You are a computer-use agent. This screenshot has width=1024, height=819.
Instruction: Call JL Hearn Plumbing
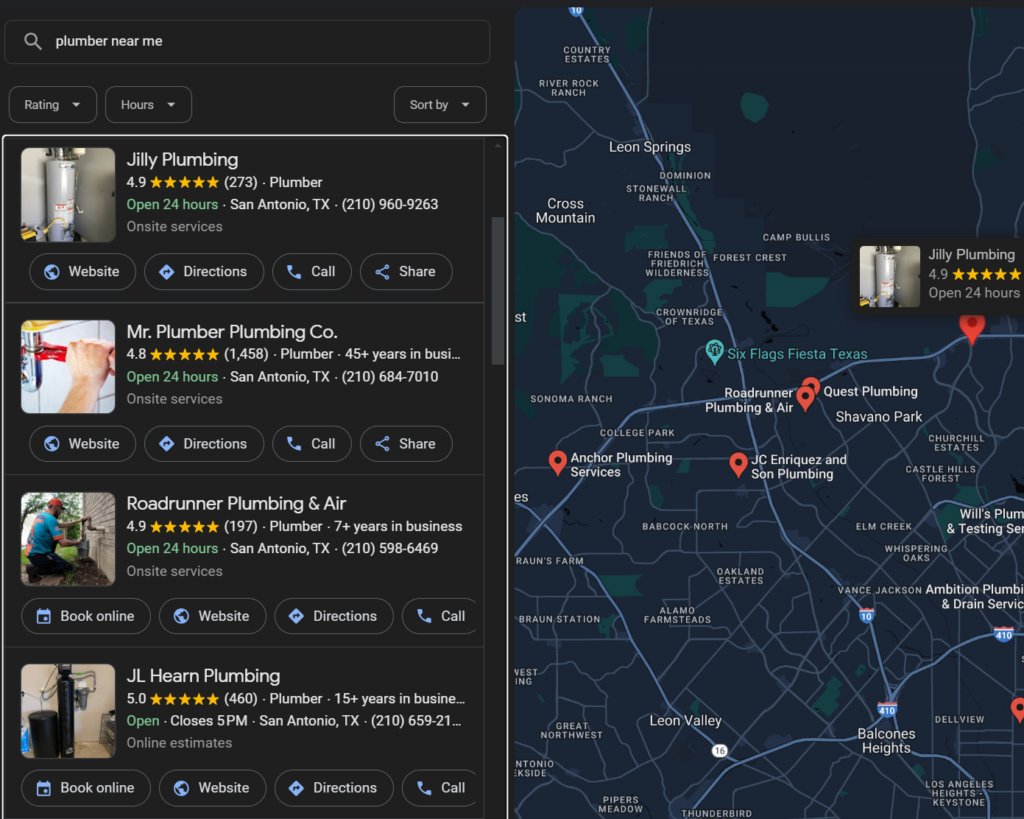pyautogui.click(x=441, y=788)
